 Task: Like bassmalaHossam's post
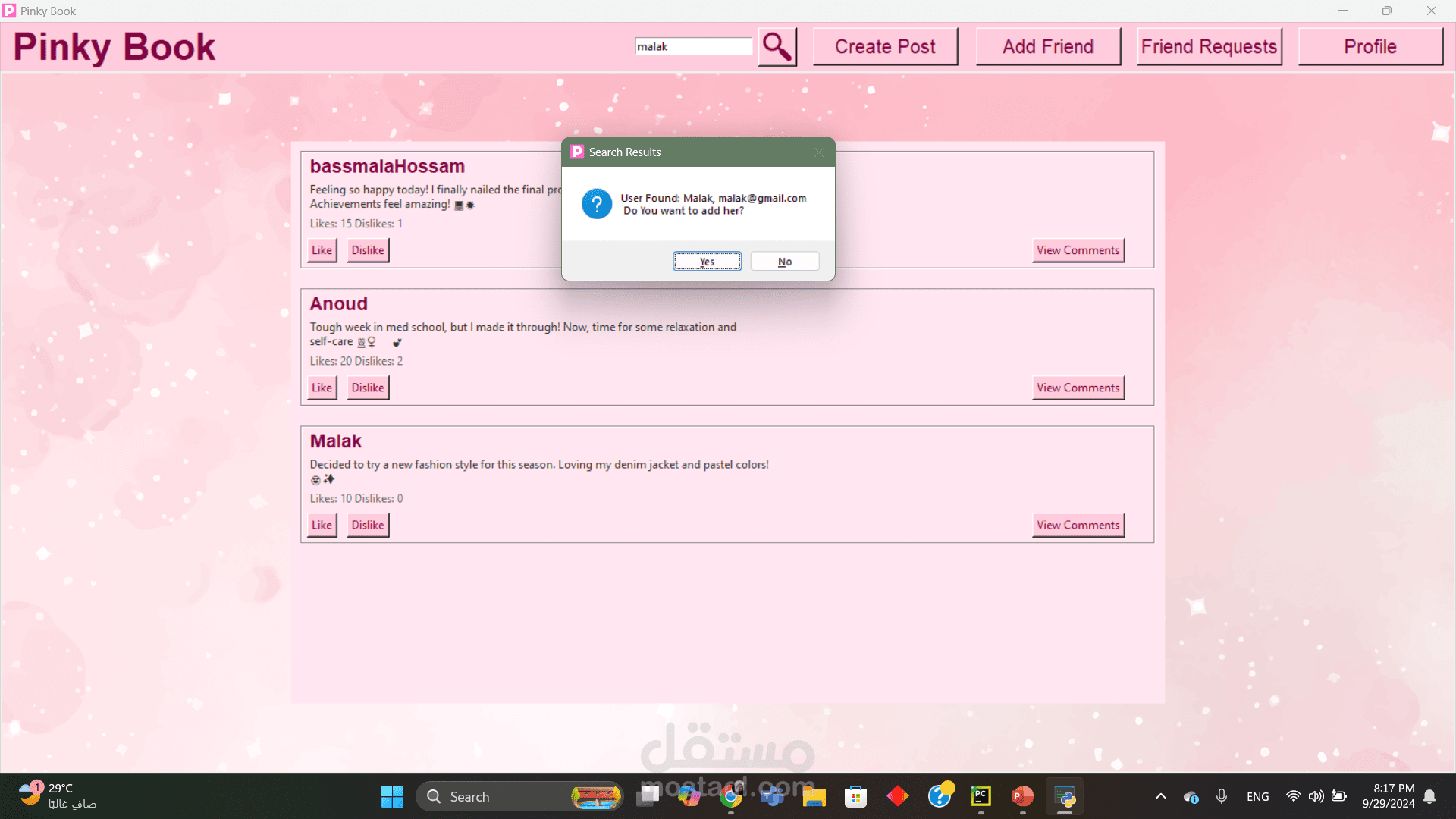pos(322,250)
